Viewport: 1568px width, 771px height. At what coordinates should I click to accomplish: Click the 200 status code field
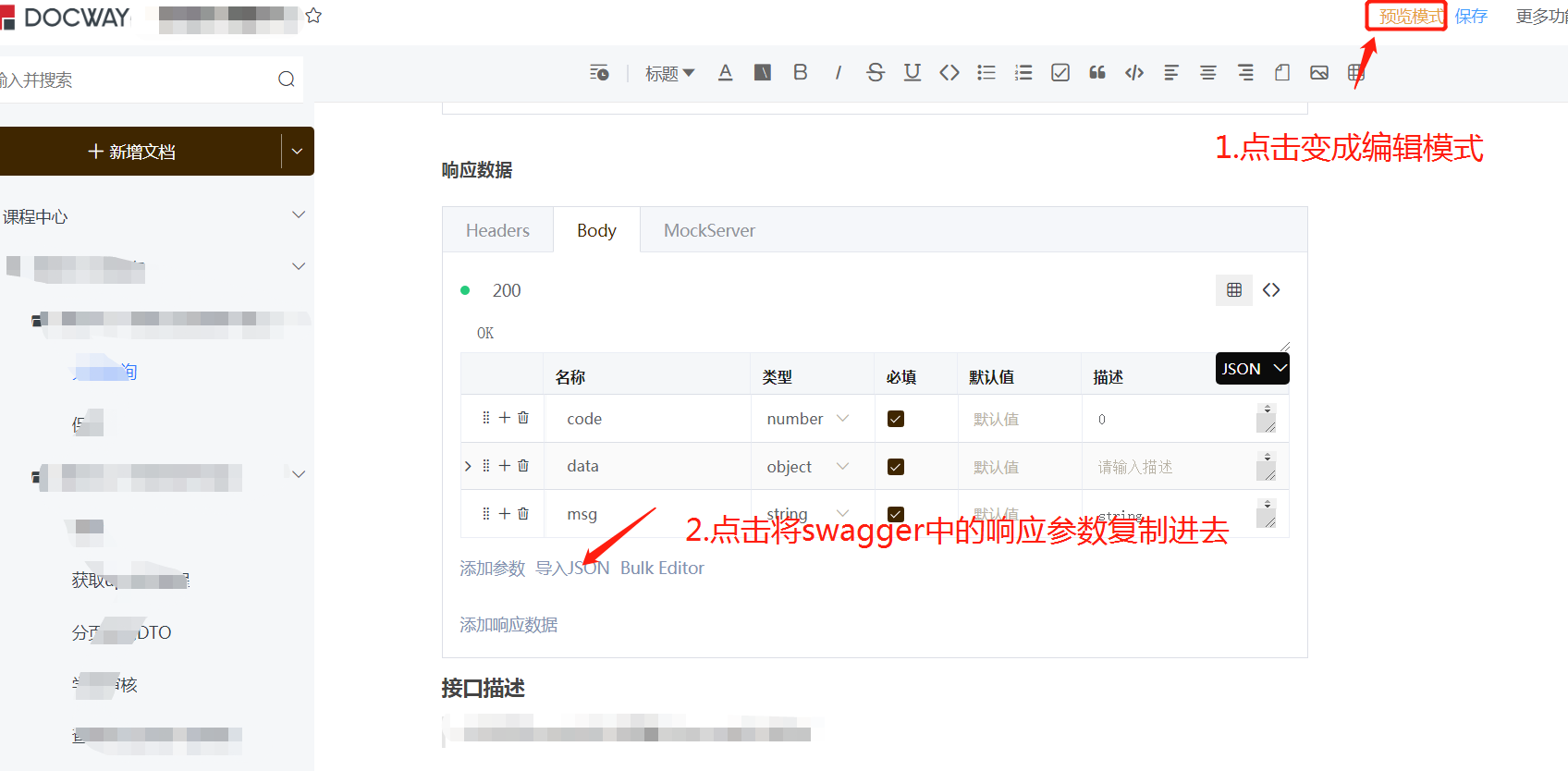[507, 290]
